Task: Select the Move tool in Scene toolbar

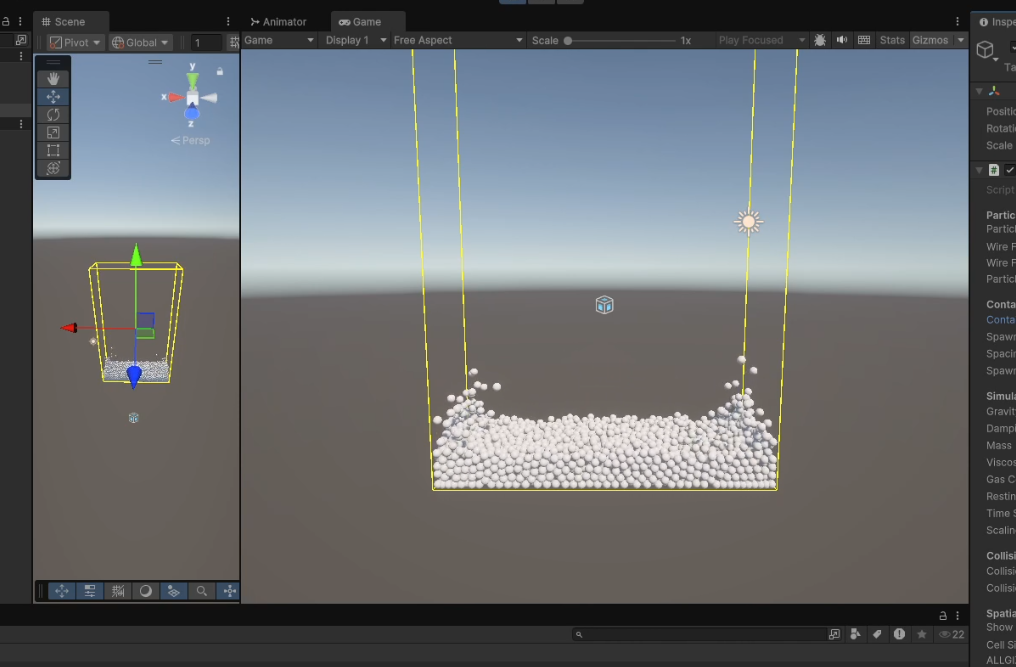Action: 53,97
